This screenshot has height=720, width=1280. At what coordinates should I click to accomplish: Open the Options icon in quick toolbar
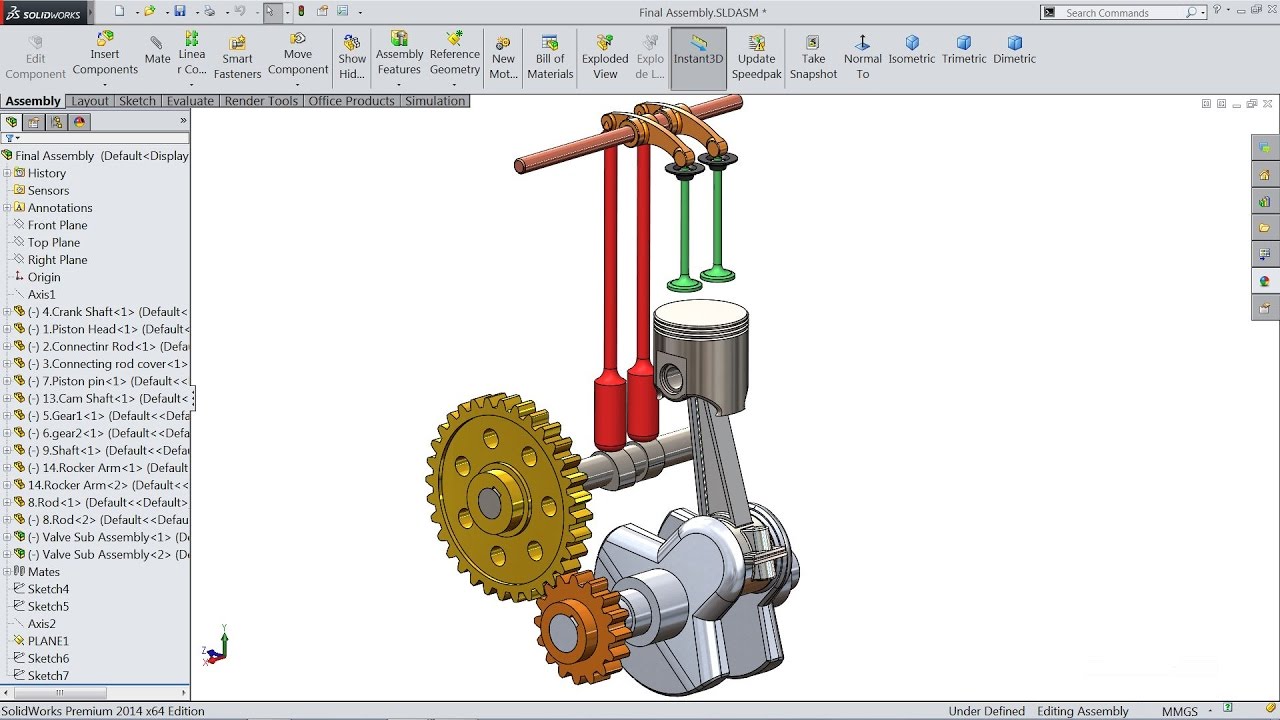[x=343, y=12]
